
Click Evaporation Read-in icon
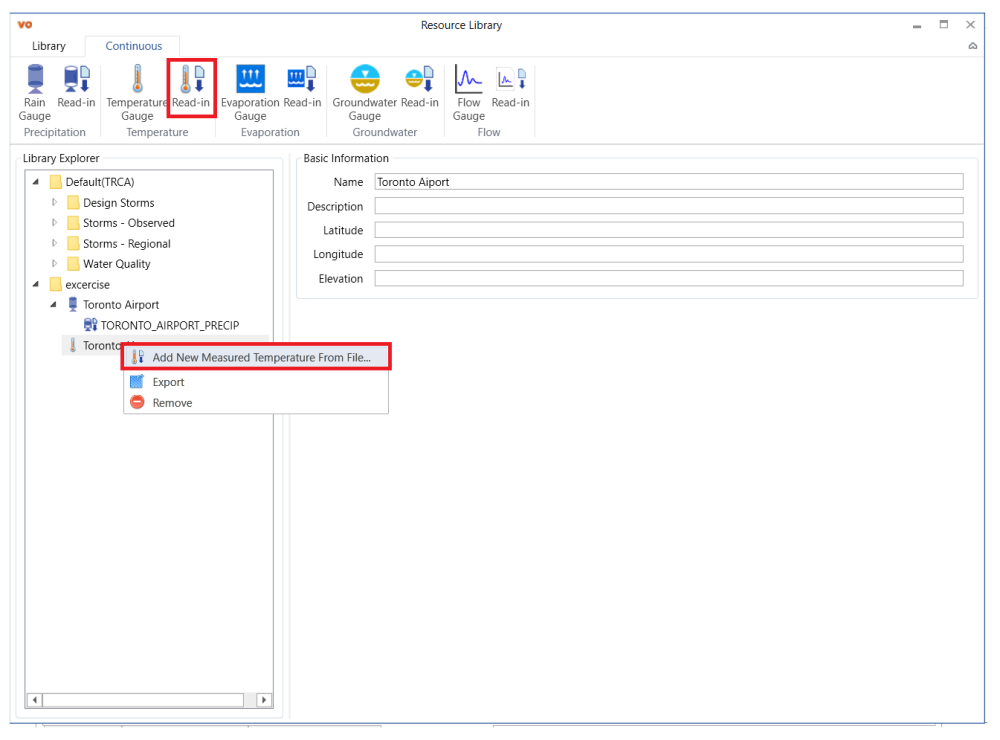click(x=302, y=86)
